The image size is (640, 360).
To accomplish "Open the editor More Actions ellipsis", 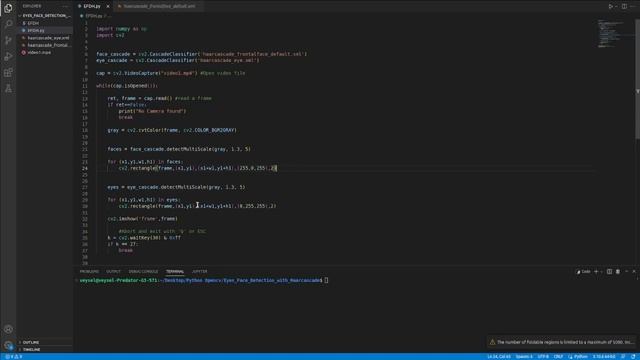I will coord(633,6).
